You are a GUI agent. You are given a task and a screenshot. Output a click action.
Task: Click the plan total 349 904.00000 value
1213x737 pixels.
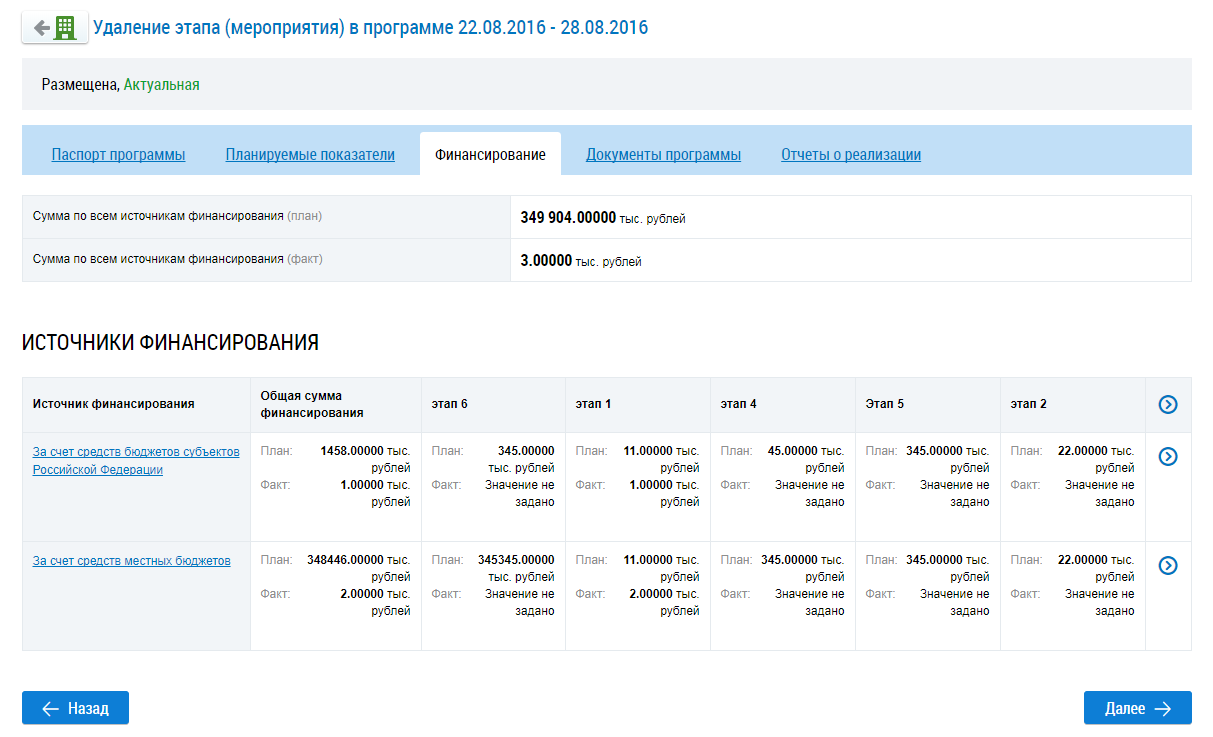tap(568, 217)
